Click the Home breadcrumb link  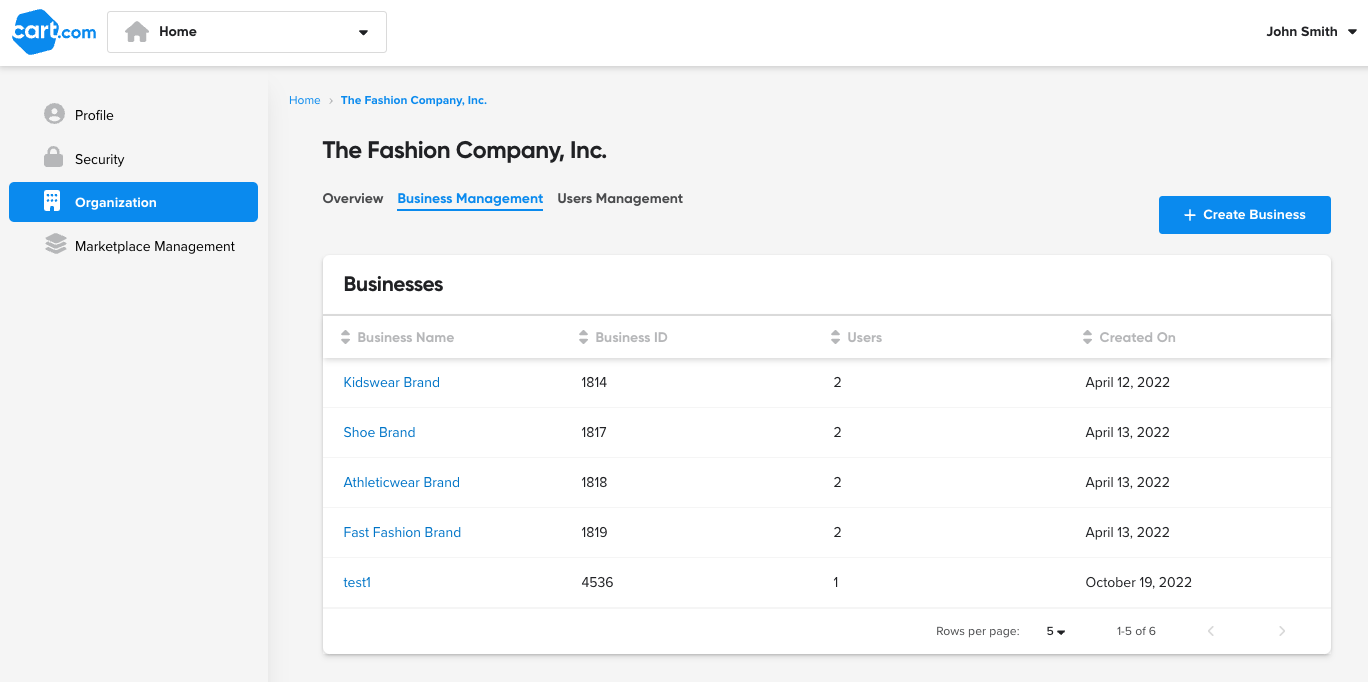click(305, 100)
